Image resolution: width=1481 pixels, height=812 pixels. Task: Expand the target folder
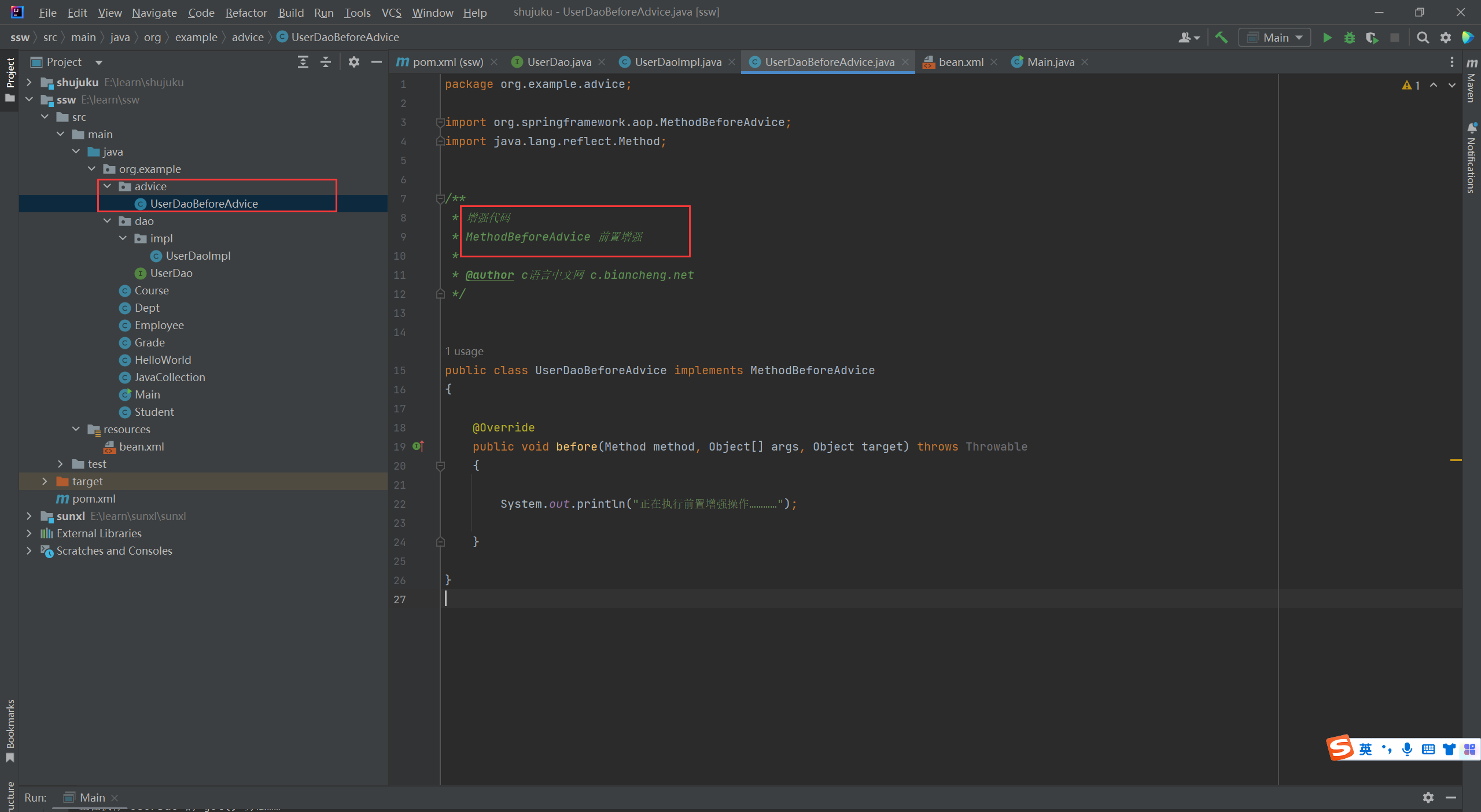[45, 481]
